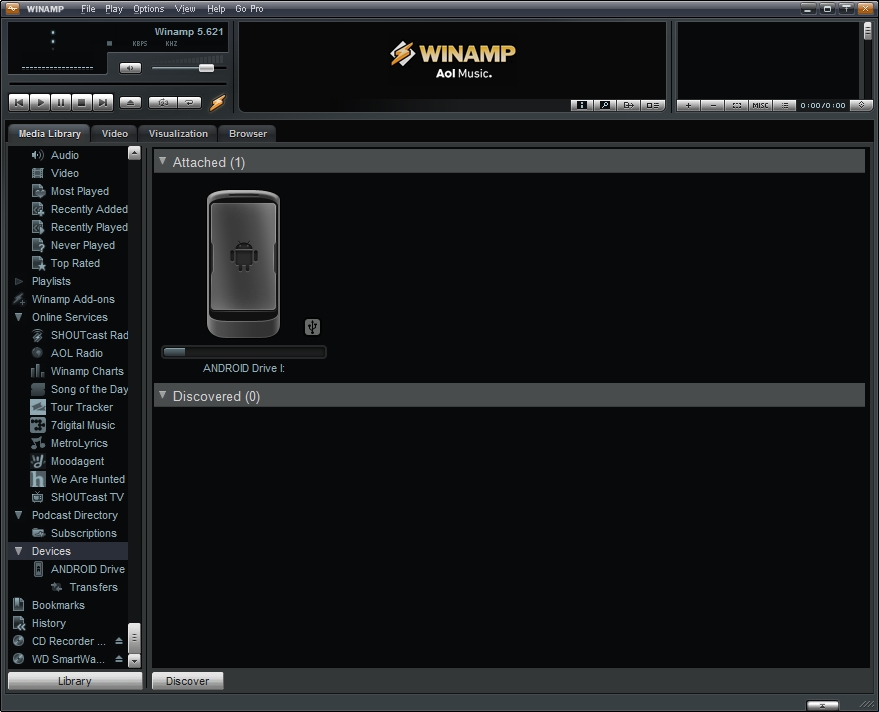
Task: Collapse the Discovered (0) section
Action: 163,395
